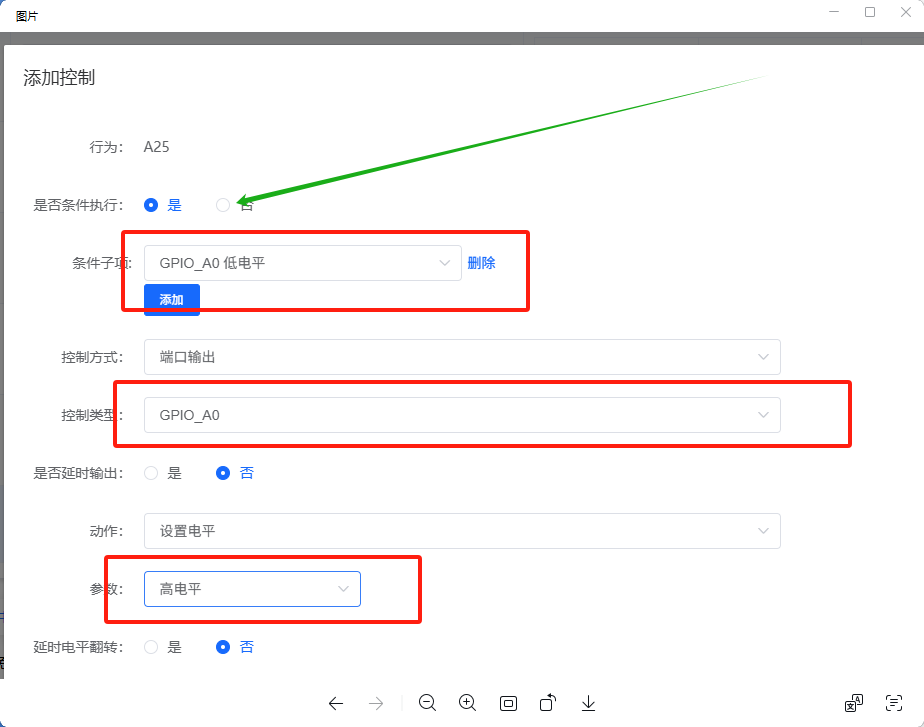Select 是 for 是否延时输出
924x727 pixels.
tap(152, 473)
